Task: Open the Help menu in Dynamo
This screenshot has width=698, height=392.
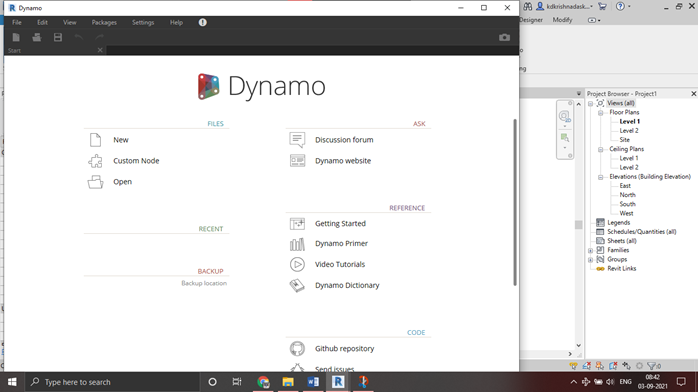Action: coord(176,22)
